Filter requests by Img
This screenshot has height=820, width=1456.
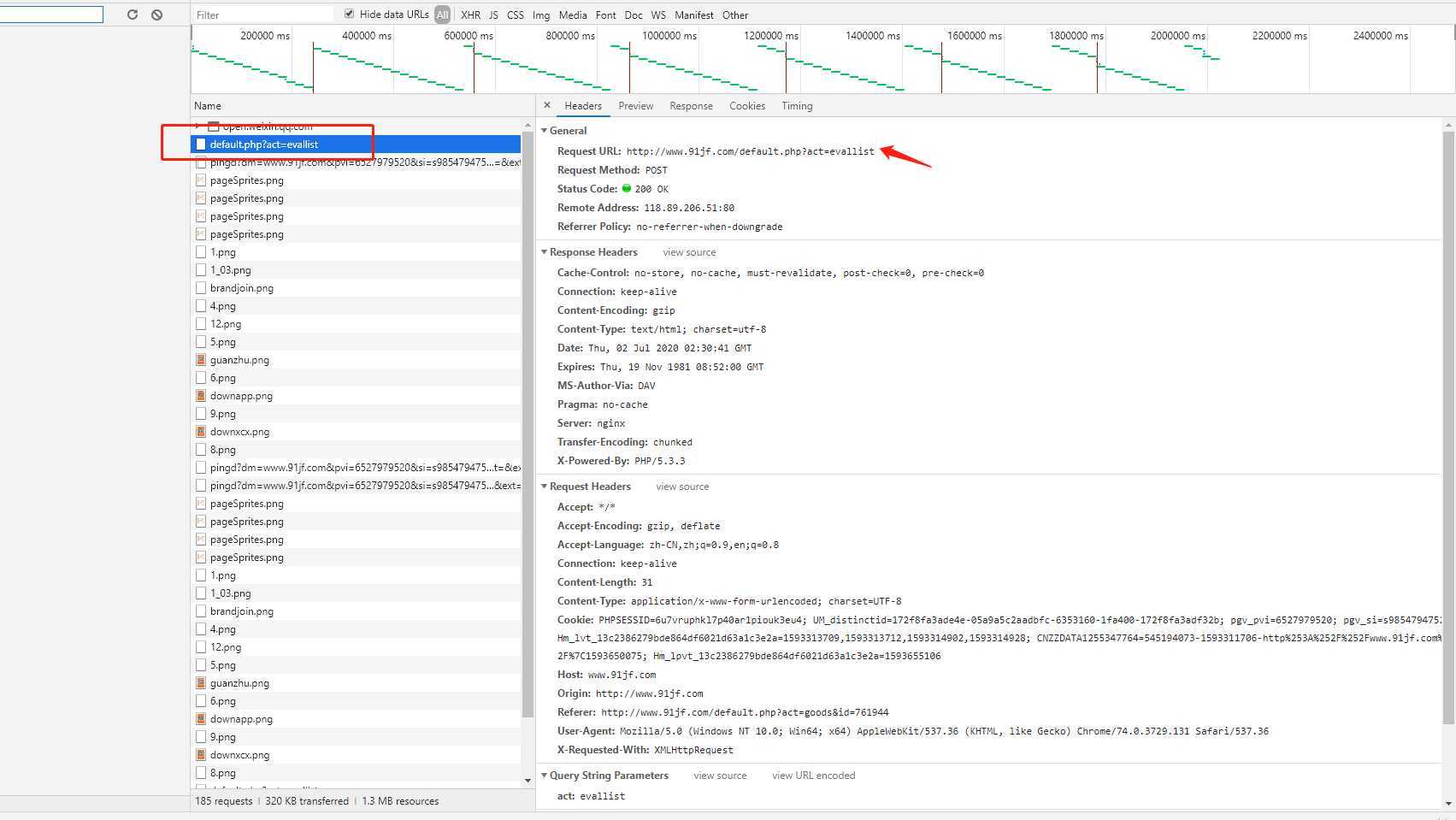click(x=541, y=15)
